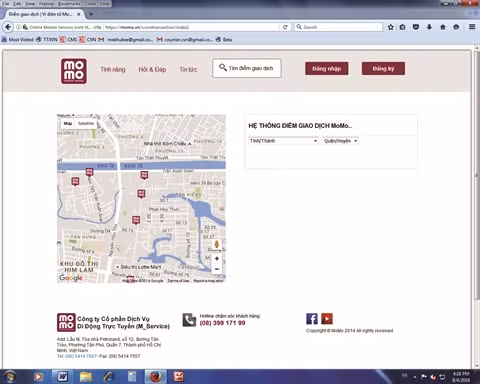Open Windows Media Player from taskbar
Image resolution: width=480 pixels, height=384 pixels.
[x=38, y=377]
